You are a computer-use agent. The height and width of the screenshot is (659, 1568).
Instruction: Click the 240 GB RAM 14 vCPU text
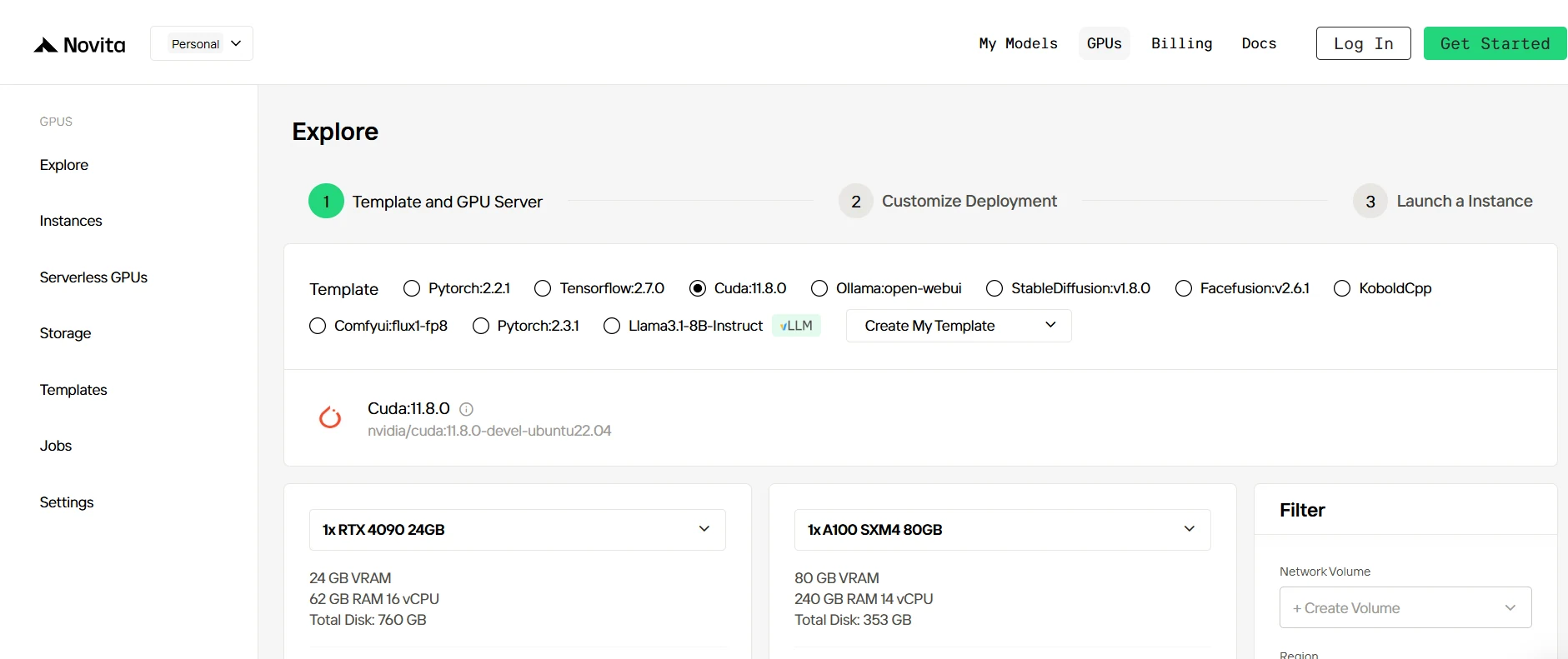[x=864, y=599]
